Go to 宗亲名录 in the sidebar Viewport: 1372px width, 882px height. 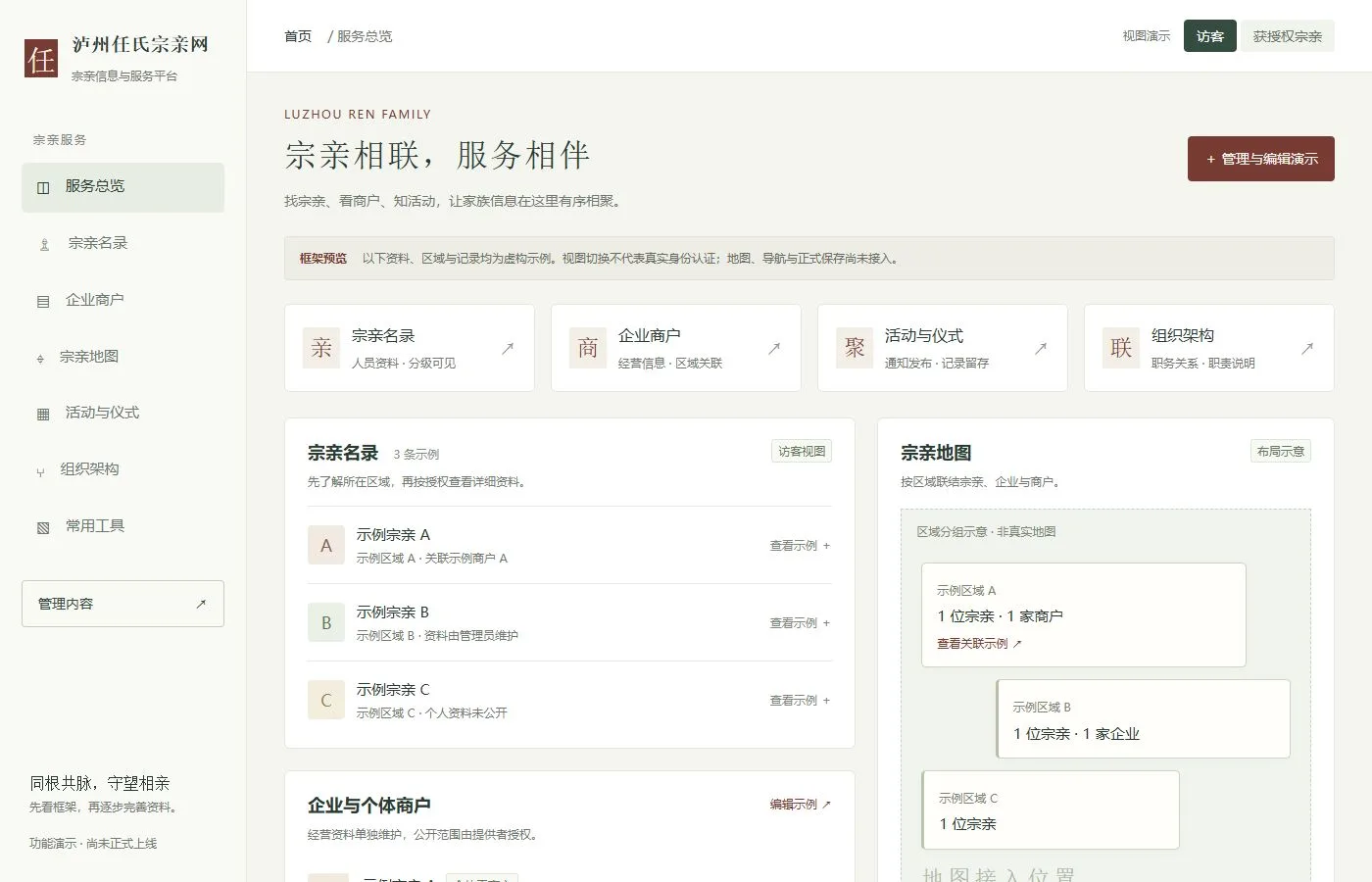pos(123,243)
